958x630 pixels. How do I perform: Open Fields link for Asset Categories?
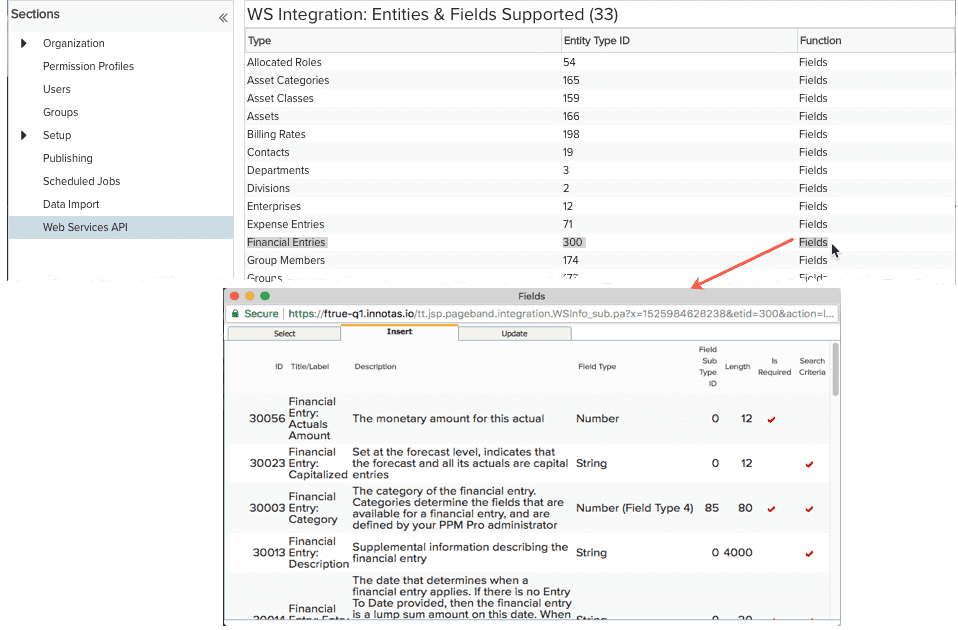(x=813, y=80)
